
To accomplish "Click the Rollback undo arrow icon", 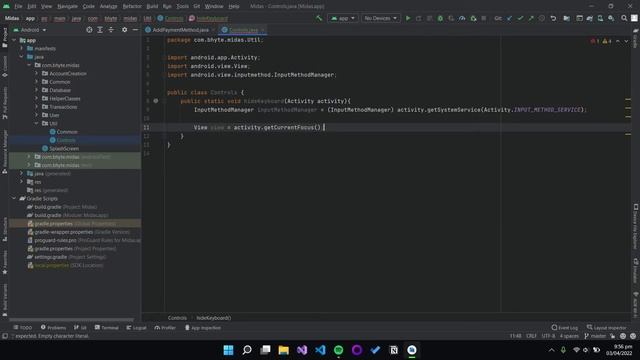I will tap(553, 18).
